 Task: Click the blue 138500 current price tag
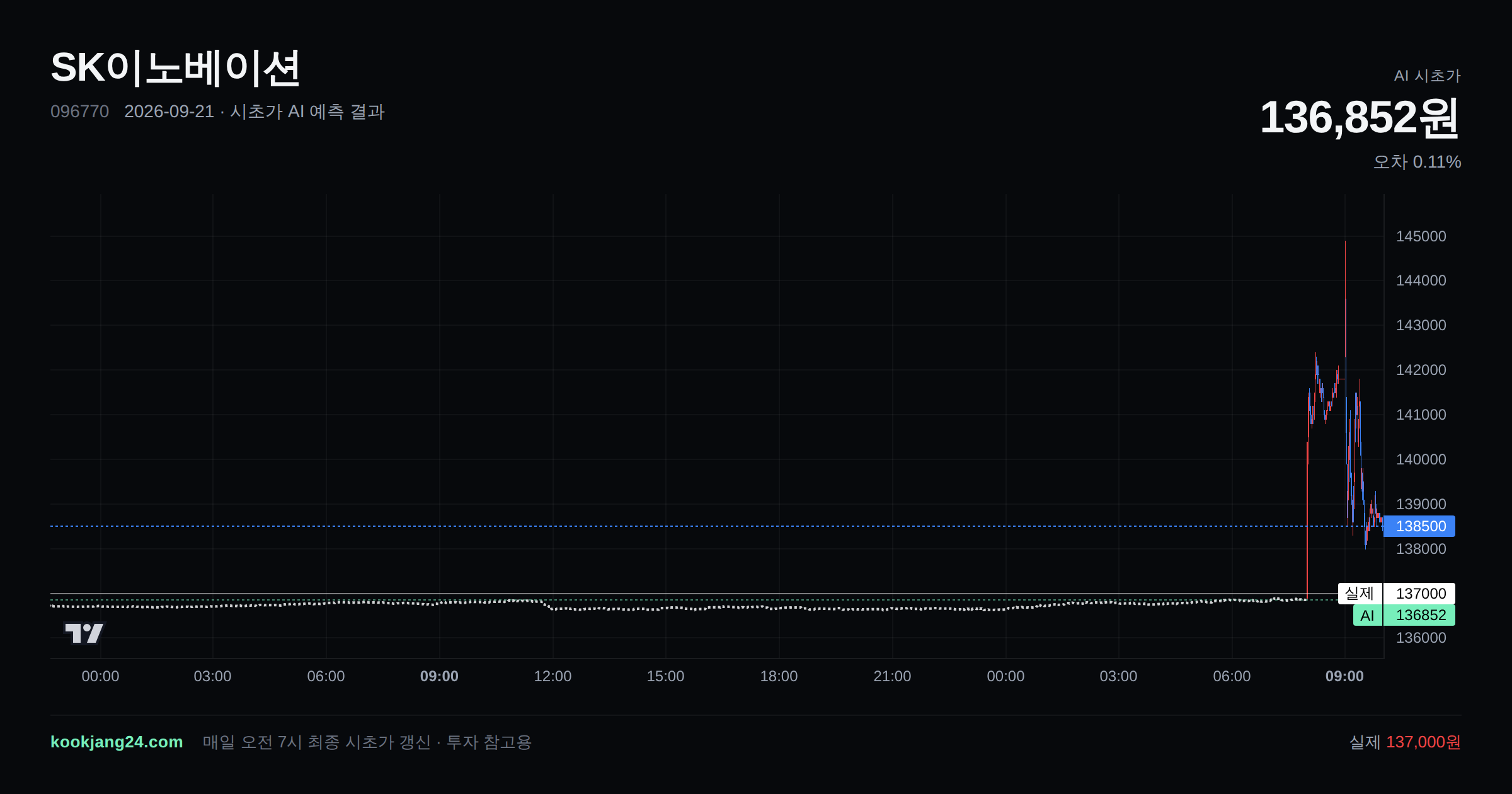[x=1419, y=526]
